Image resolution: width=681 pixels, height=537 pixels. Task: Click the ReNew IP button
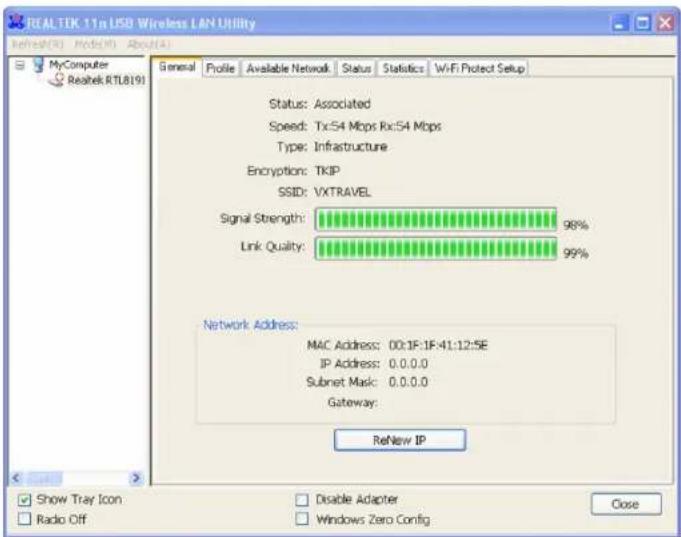click(x=400, y=440)
